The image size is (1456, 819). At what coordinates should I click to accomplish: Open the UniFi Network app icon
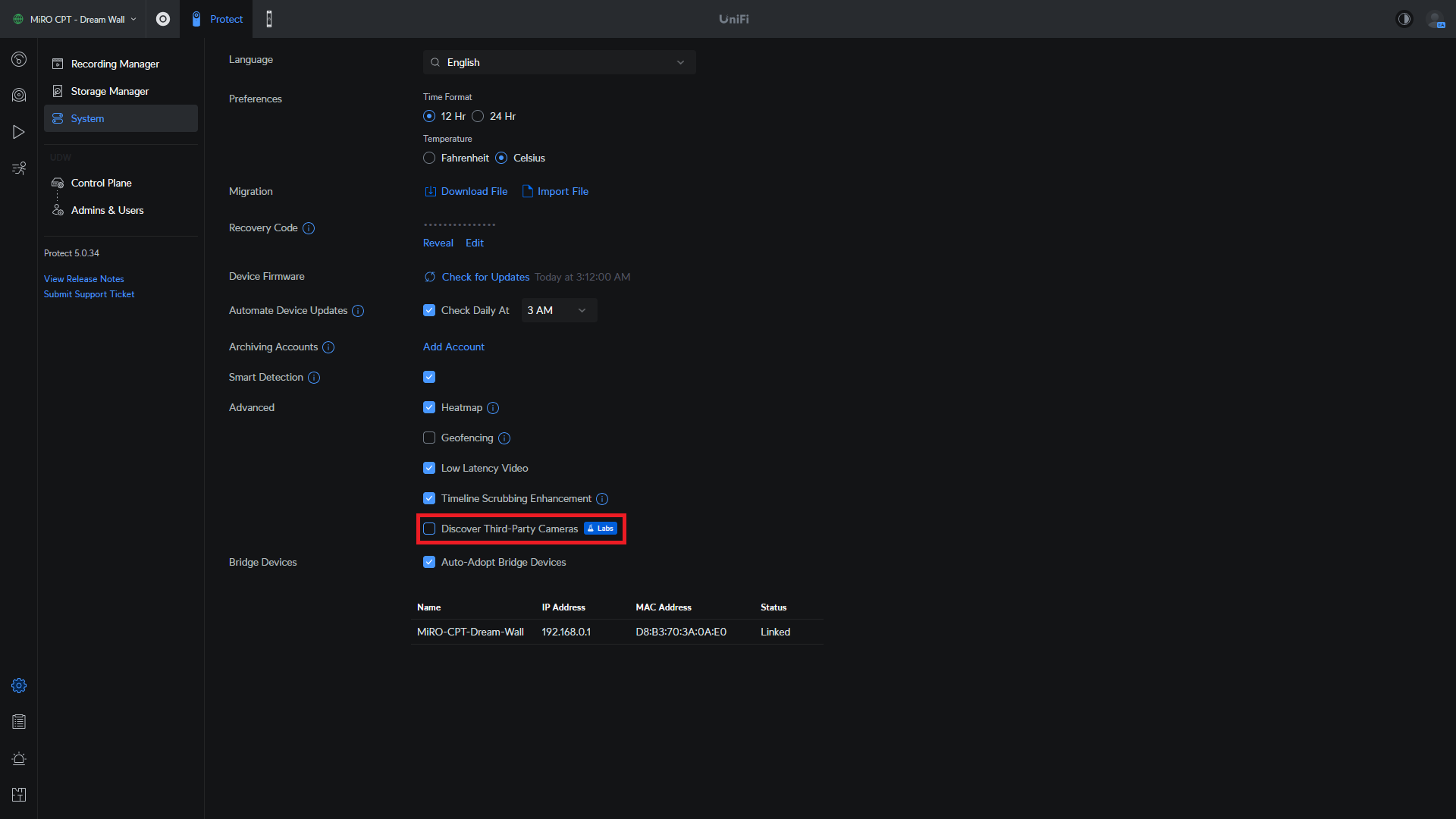pyautogui.click(x=163, y=19)
